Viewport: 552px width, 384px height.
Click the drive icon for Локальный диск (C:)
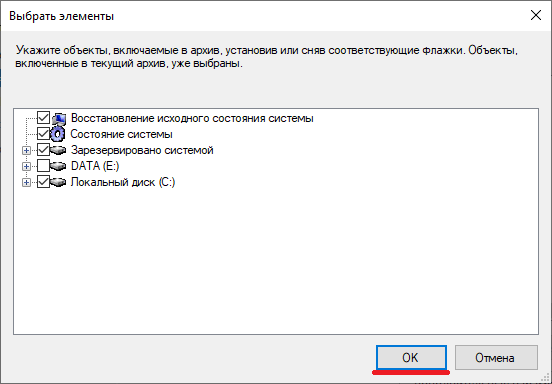pyautogui.click(x=58, y=182)
